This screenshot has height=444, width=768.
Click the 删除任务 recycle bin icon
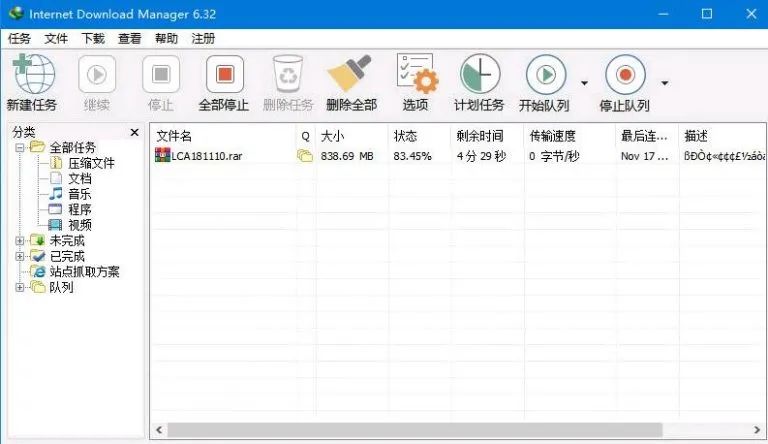pyautogui.click(x=288, y=74)
